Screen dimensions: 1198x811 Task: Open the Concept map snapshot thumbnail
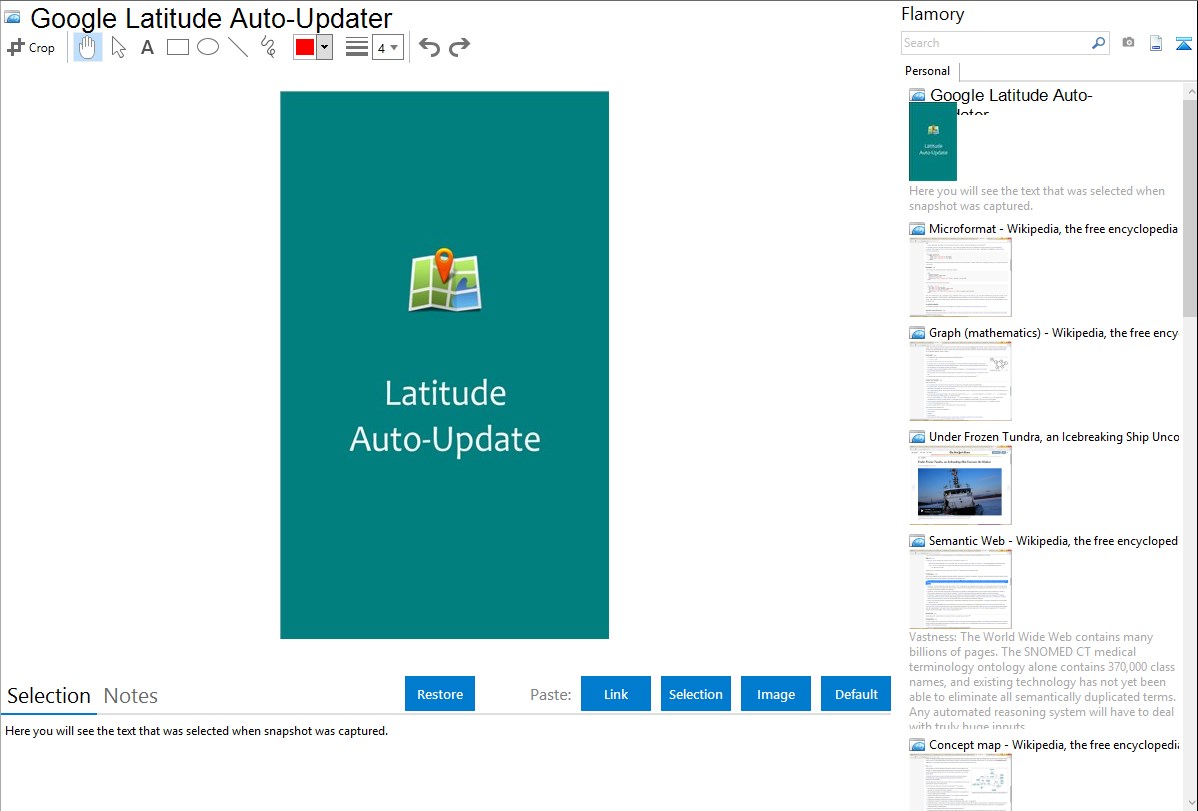pos(960,782)
